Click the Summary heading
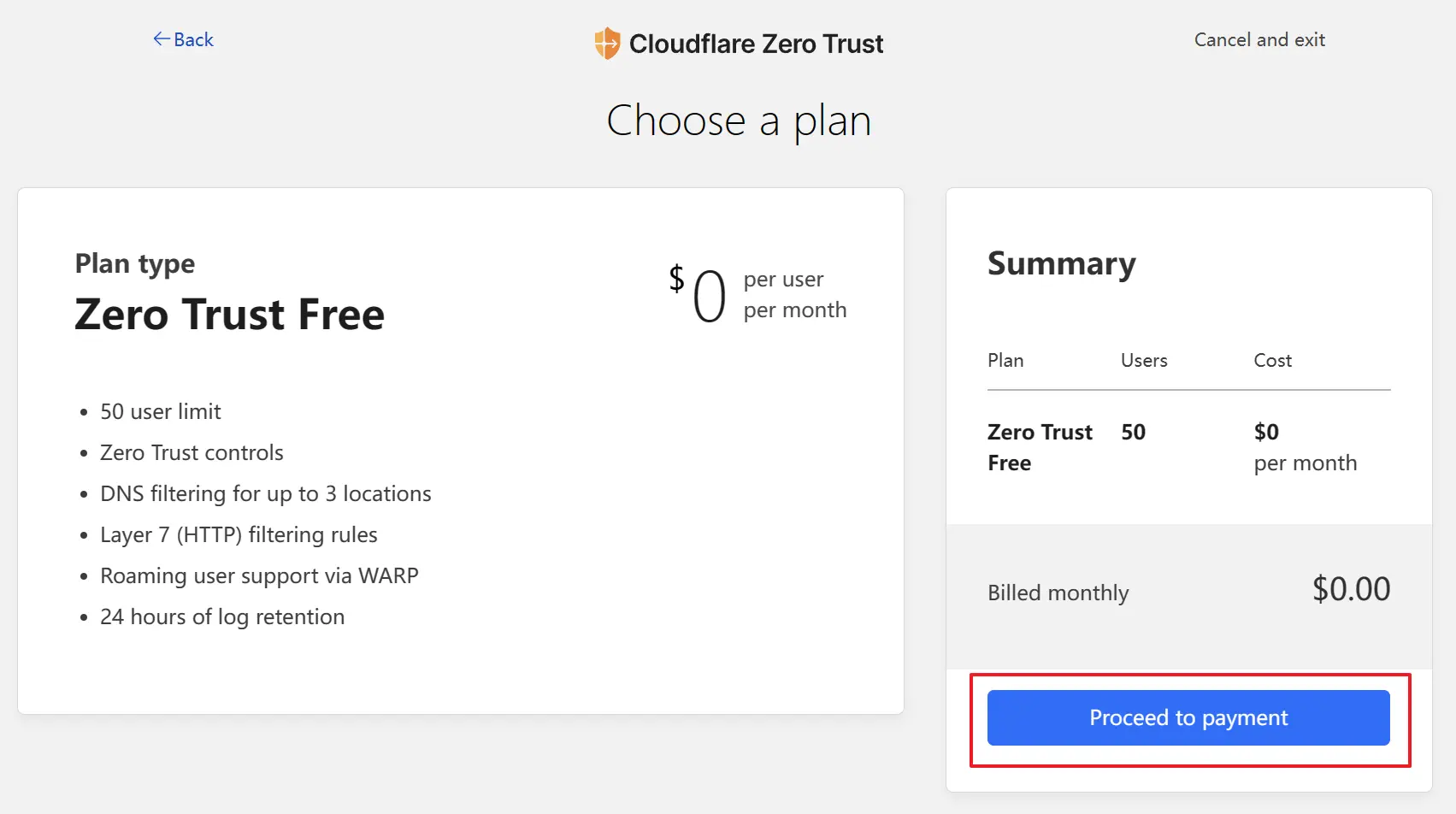The width and height of the screenshot is (1456, 814). [1062, 264]
